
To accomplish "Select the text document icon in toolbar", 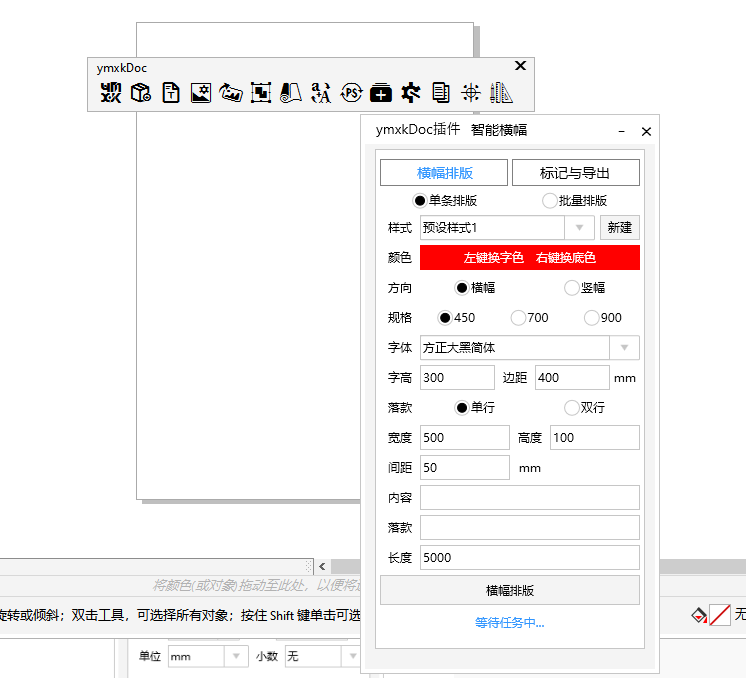I will [171, 92].
